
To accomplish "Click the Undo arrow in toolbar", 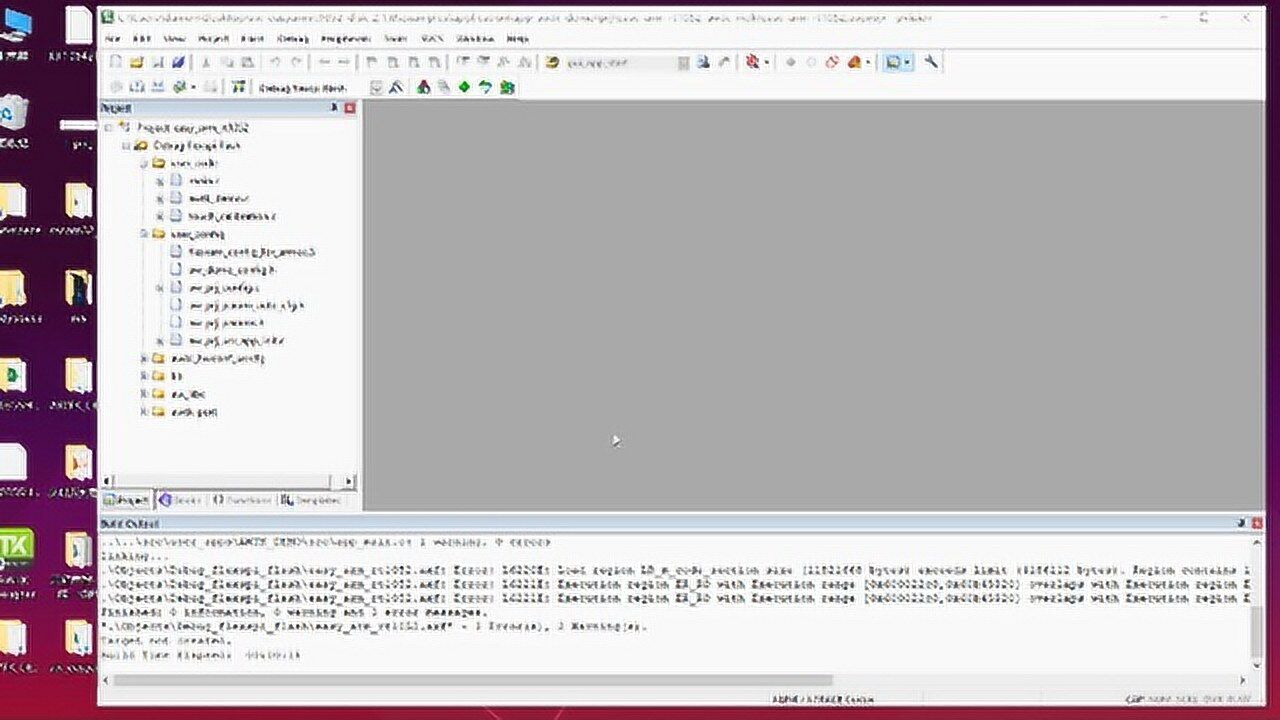I will (275, 62).
